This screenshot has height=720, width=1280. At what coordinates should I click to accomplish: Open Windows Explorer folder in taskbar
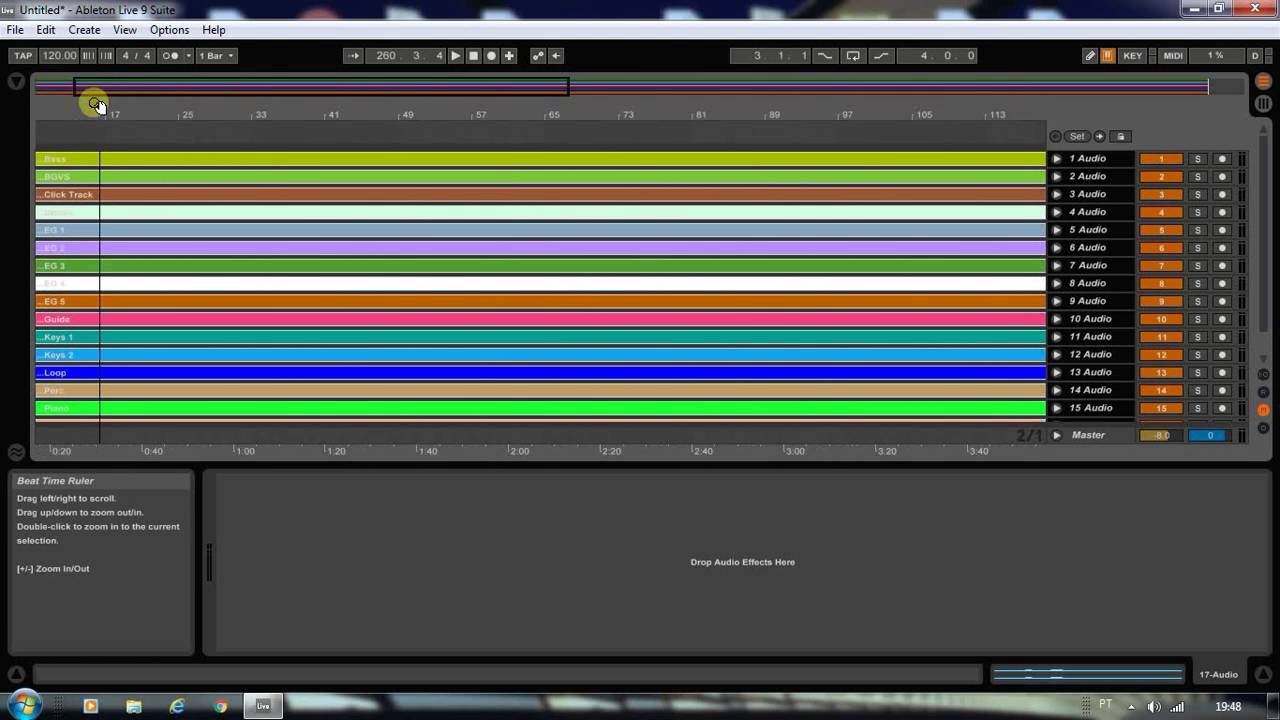[134, 706]
